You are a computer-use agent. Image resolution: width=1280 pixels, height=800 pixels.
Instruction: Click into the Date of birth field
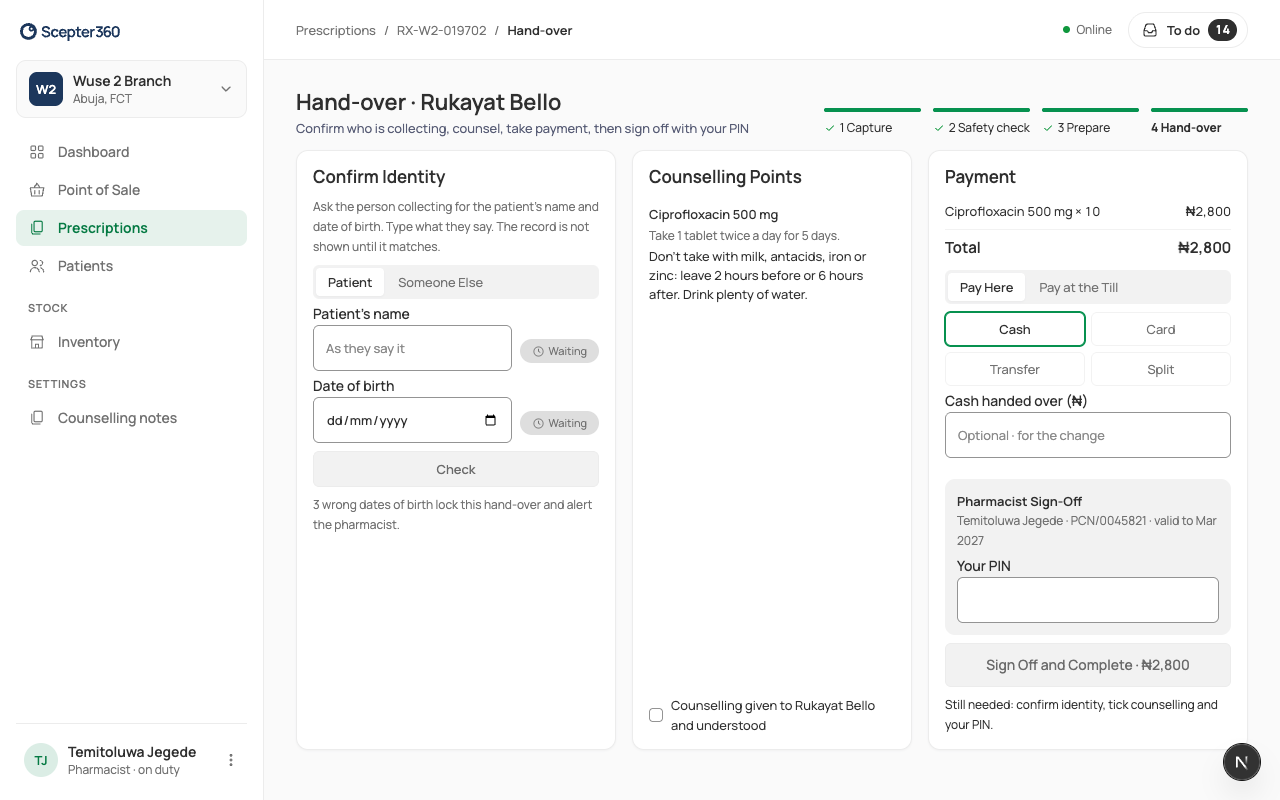point(412,420)
